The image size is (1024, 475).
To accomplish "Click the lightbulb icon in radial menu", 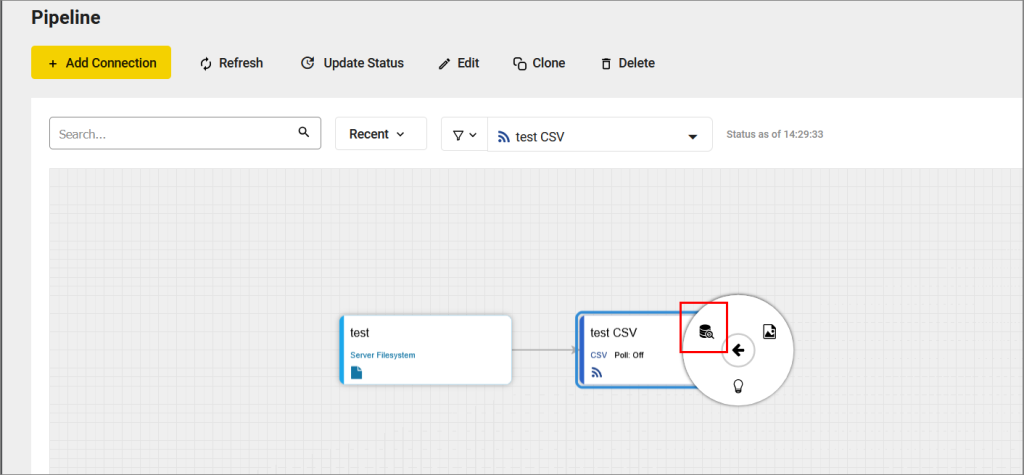I will 739,386.
